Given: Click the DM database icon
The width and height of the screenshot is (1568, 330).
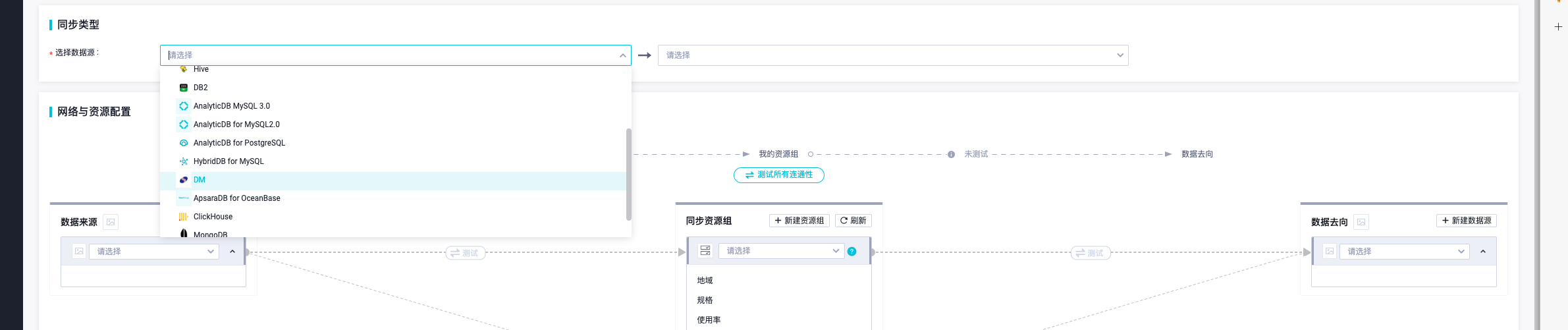Looking at the screenshot, I should coord(184,180).
